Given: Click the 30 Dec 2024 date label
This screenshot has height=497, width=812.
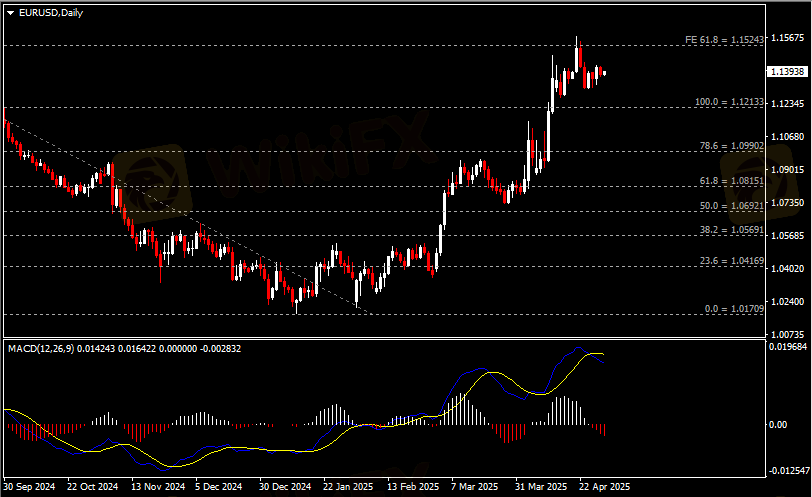Looking at the screenshot, I should click(x=285, y=487).
